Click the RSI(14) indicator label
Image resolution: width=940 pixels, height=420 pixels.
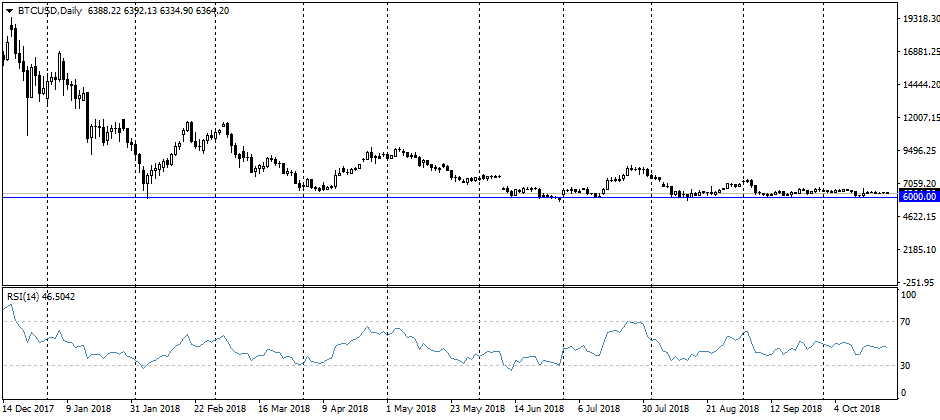(x=25, y=296)
